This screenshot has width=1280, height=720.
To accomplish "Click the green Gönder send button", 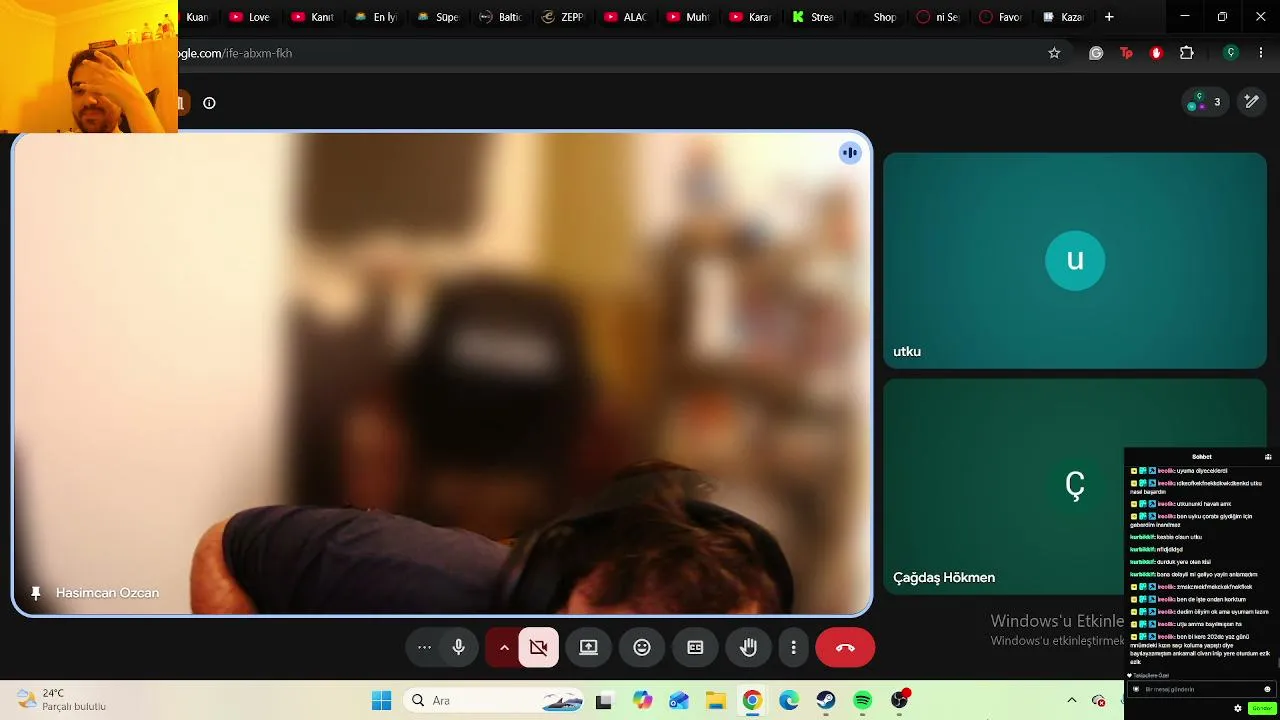I will point(1262,708).
